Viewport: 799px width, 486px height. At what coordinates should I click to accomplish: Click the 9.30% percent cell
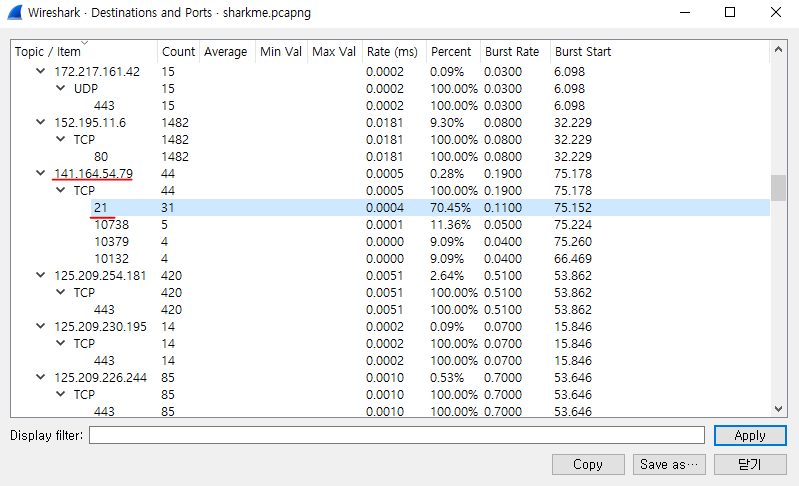click(447, 122)
